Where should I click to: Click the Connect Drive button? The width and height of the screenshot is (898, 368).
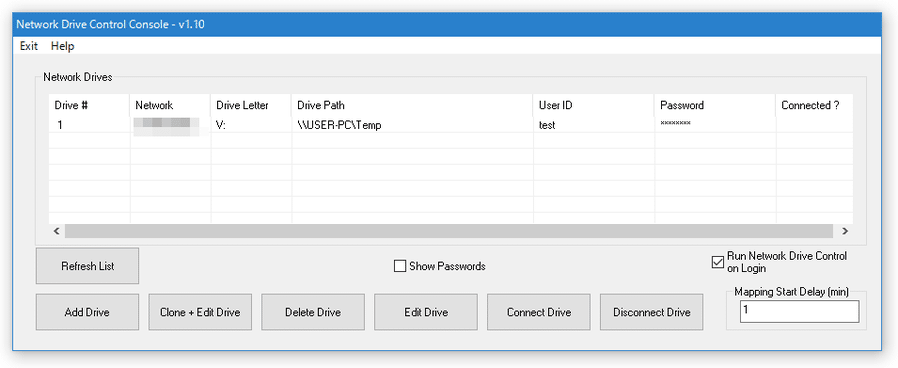click(539, 312)
